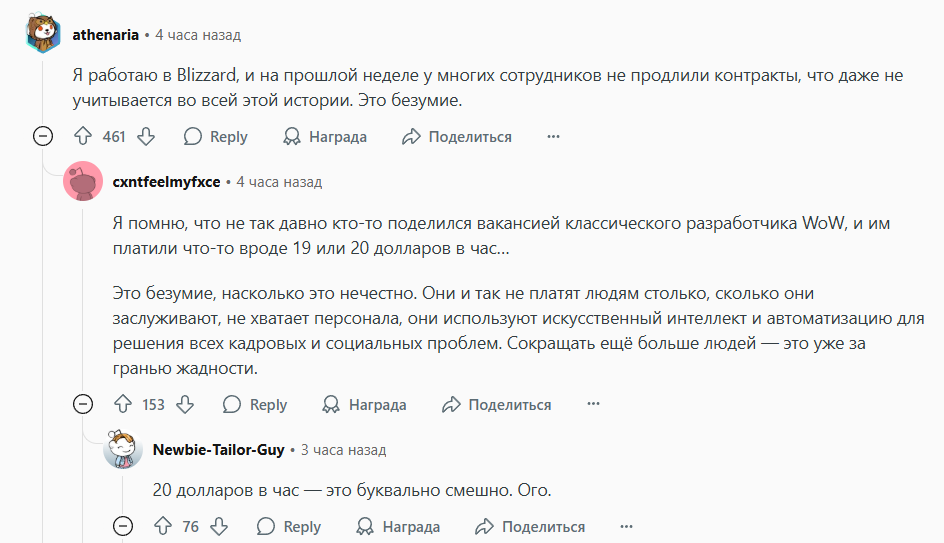Screen dimensions: 944x543
Task: Downvote athenaria's comment with 461 votes
Action: (146, 137)
